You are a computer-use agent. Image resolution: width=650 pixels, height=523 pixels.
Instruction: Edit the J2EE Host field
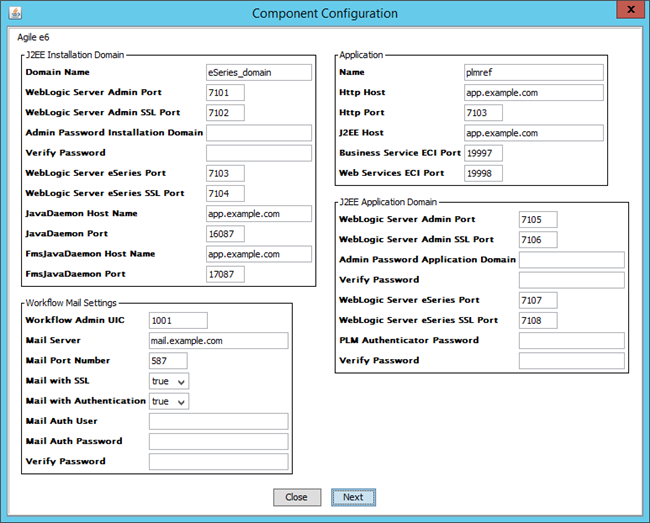(534, 133)
